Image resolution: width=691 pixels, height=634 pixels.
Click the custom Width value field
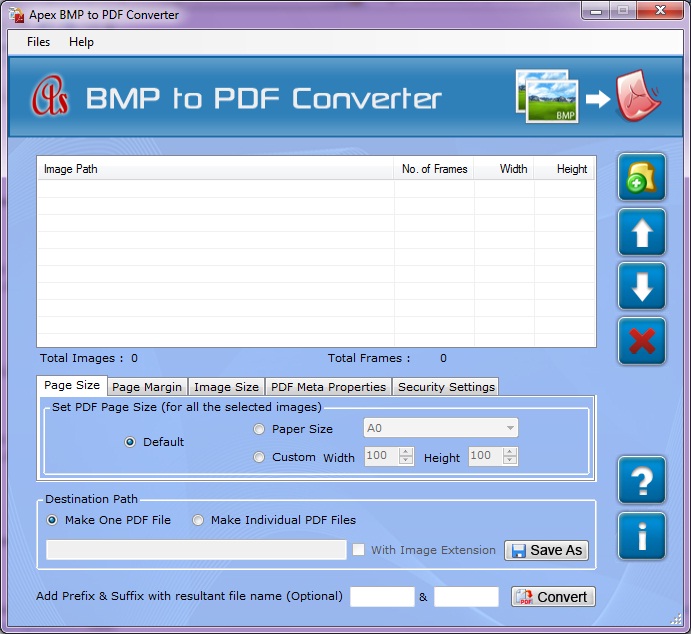382,456
